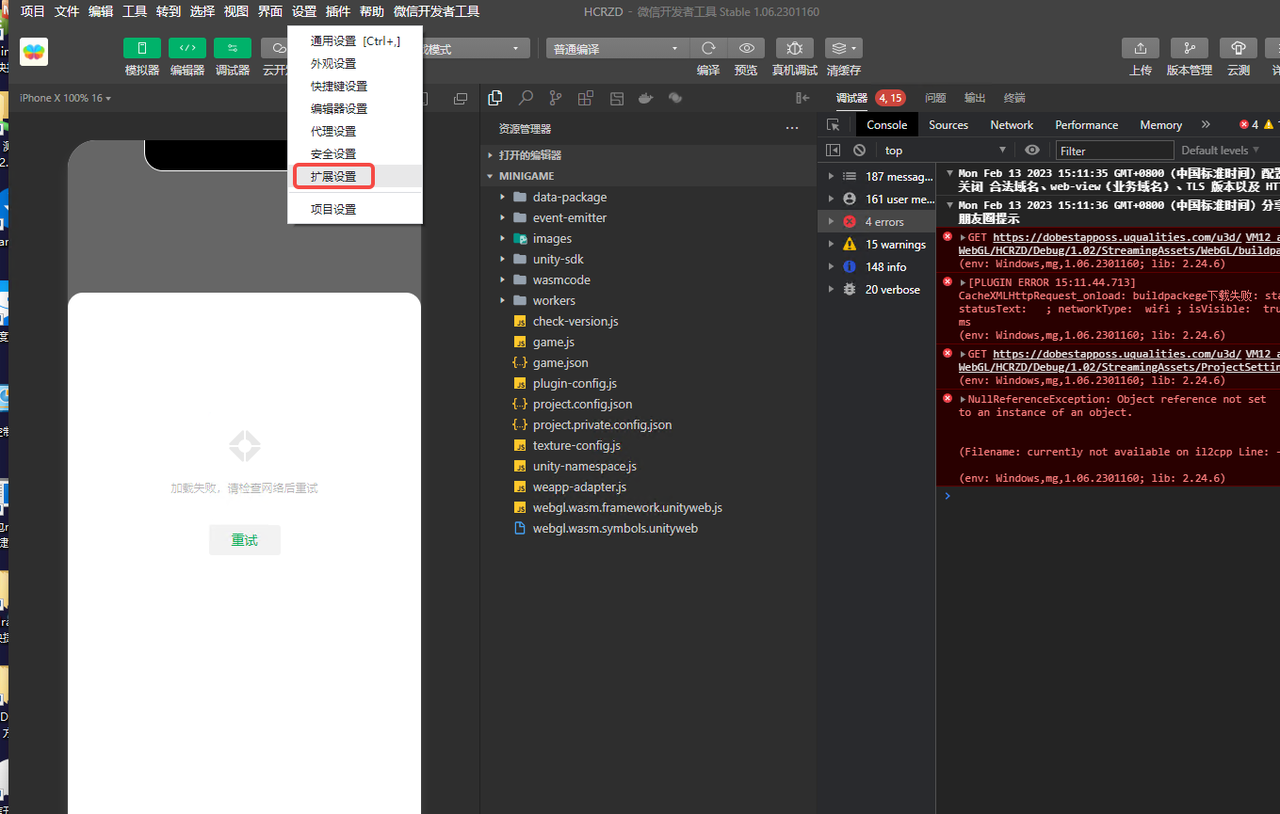
Task: Select 代理设置 menu entry
Action: coord(355,132)
